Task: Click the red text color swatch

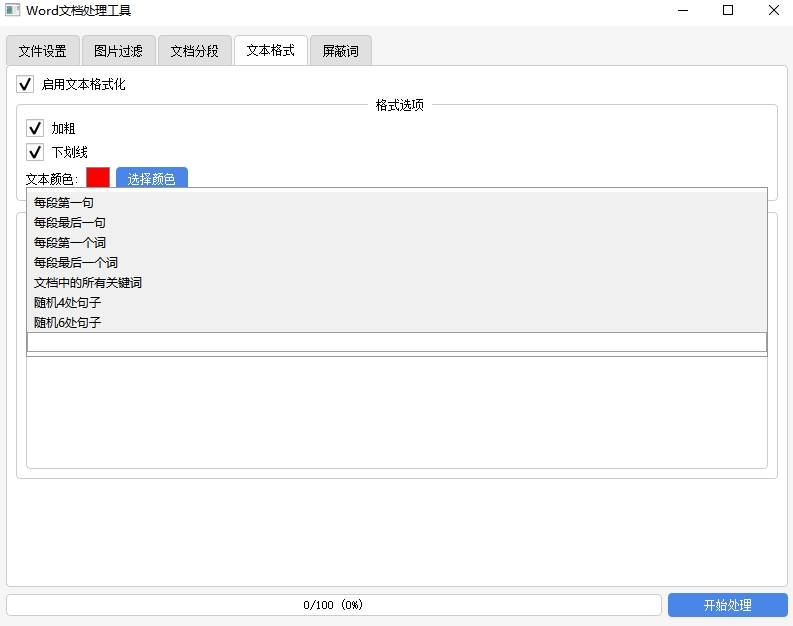Action: click(98, 178)
